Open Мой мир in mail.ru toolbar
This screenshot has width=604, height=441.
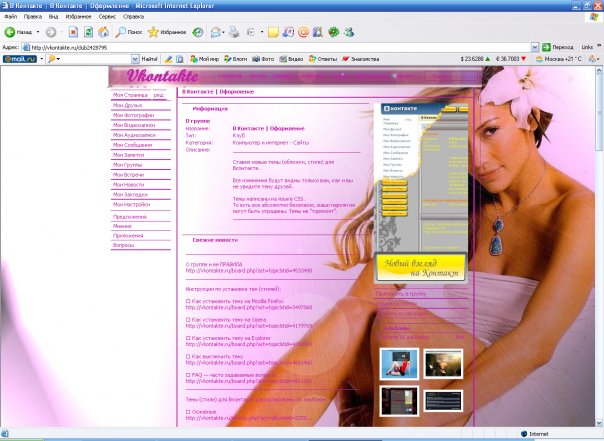tap(205, 59)
